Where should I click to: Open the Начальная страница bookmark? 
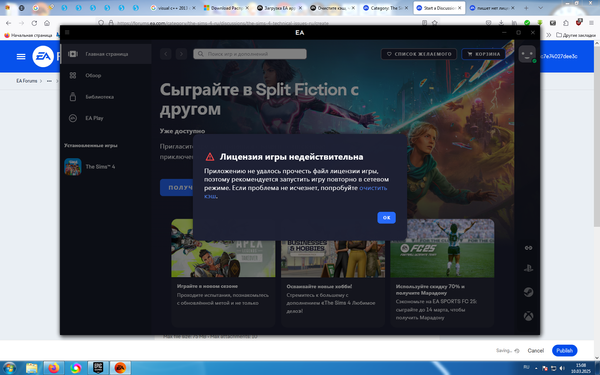coord(28,35)
